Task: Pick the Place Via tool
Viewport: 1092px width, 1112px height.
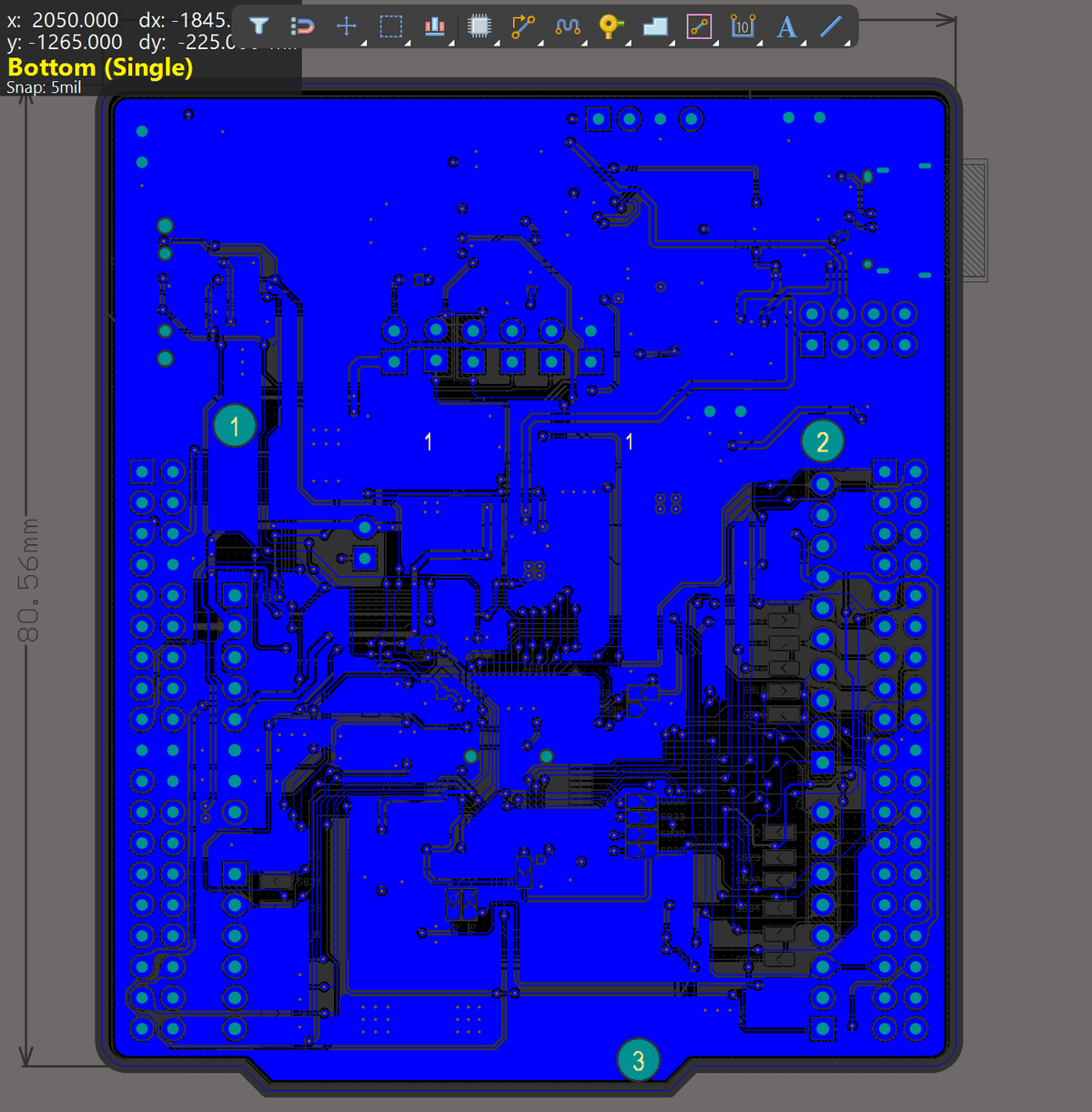Action: pos(611,26)
